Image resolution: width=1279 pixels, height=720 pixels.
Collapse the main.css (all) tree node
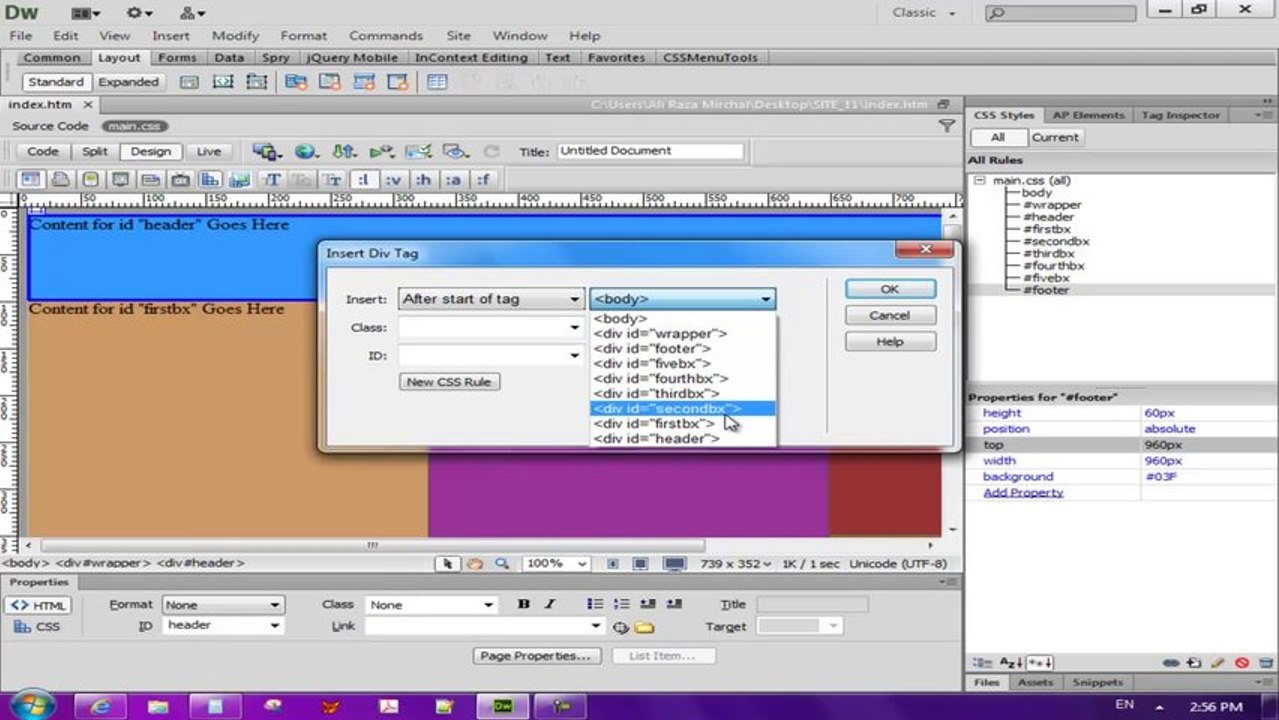pyautogui.click(x=979, y=181)
